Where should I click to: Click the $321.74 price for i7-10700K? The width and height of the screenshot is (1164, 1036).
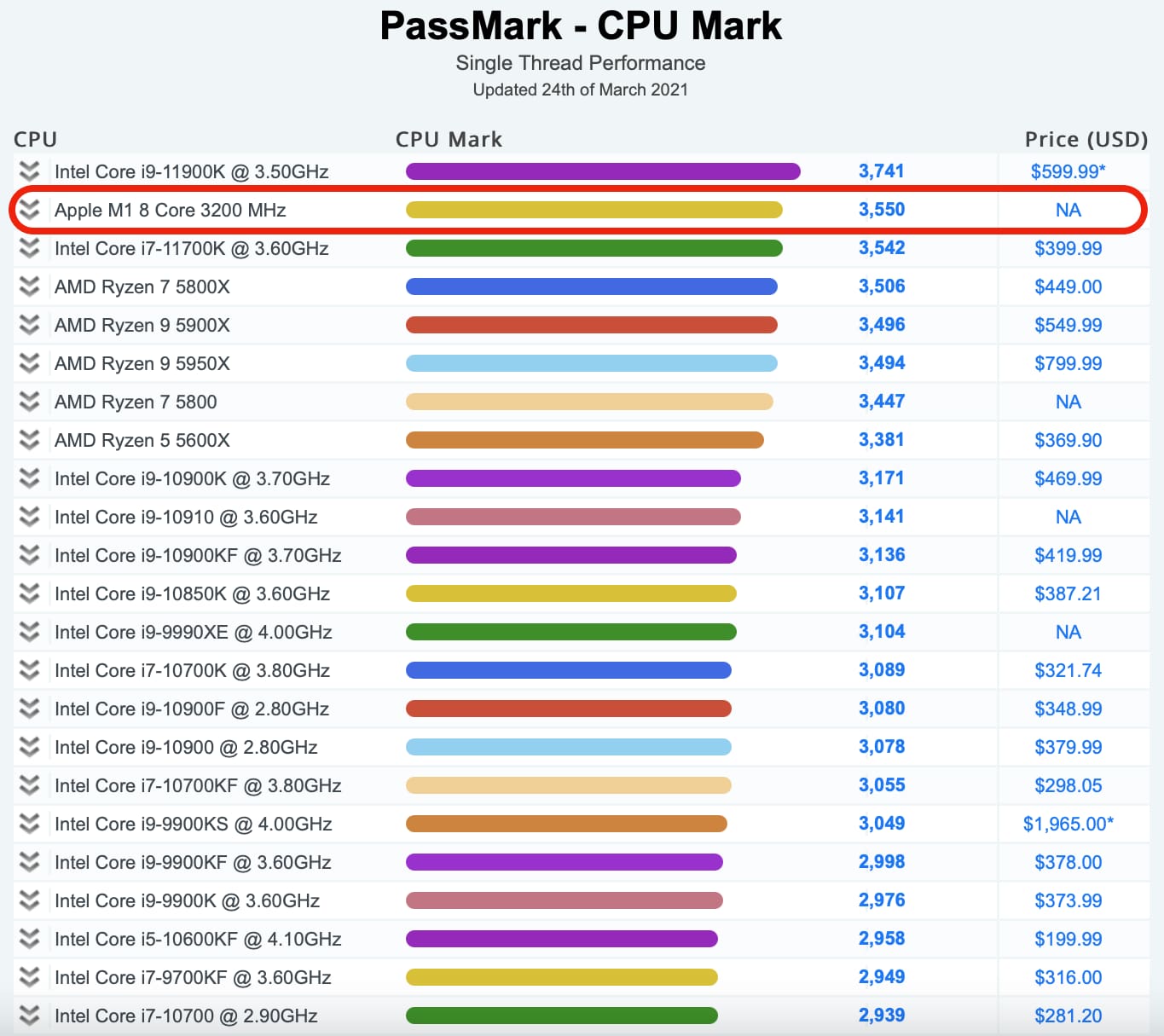tap(1068, 670)
